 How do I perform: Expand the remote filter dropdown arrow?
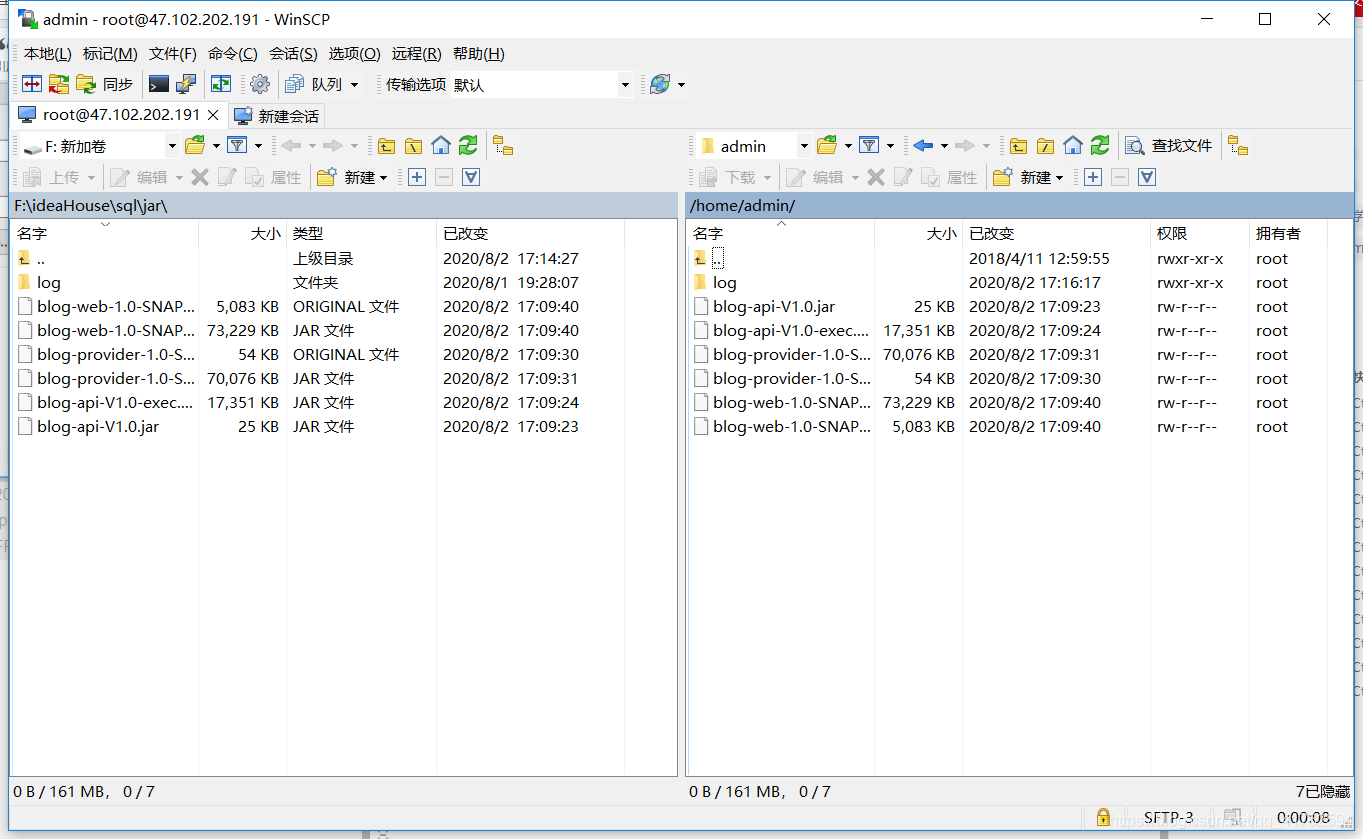[890, 146]
